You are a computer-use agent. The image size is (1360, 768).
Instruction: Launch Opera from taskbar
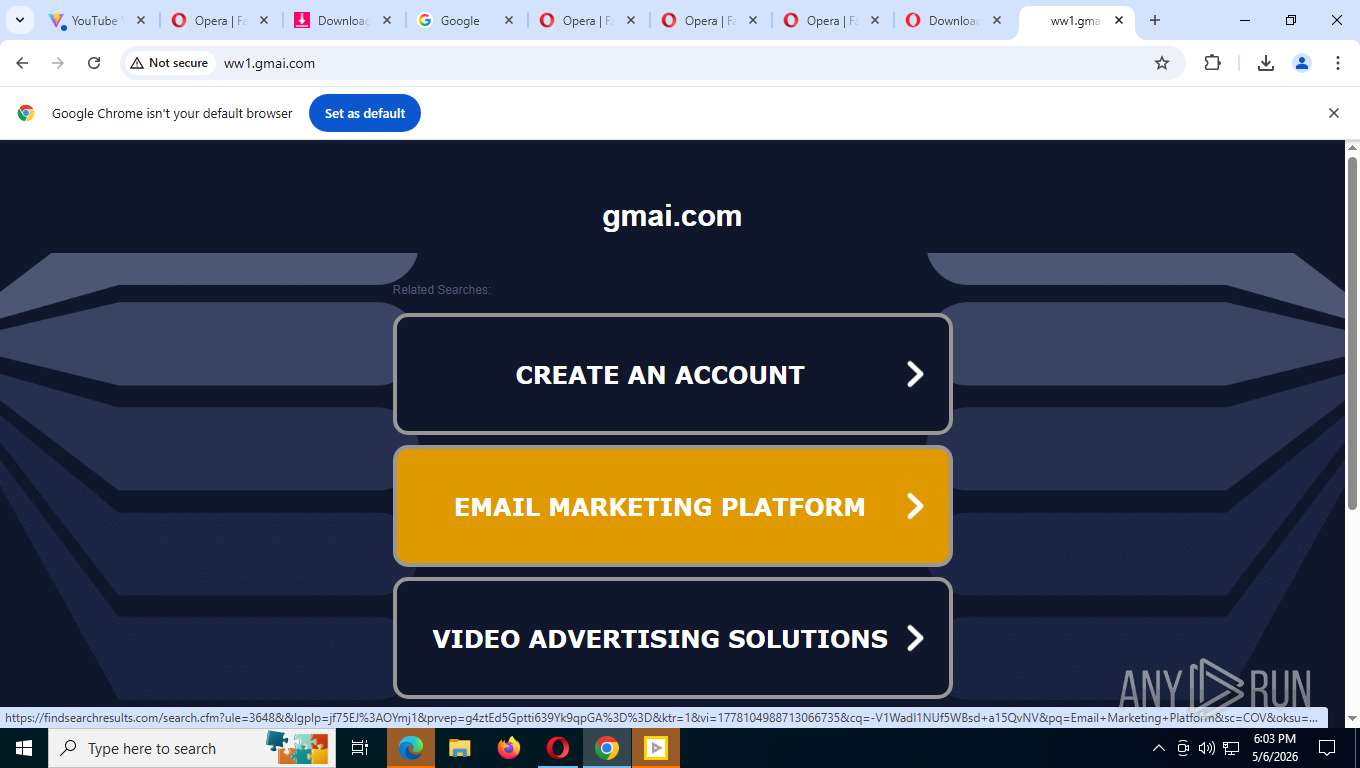click(557, 748)
